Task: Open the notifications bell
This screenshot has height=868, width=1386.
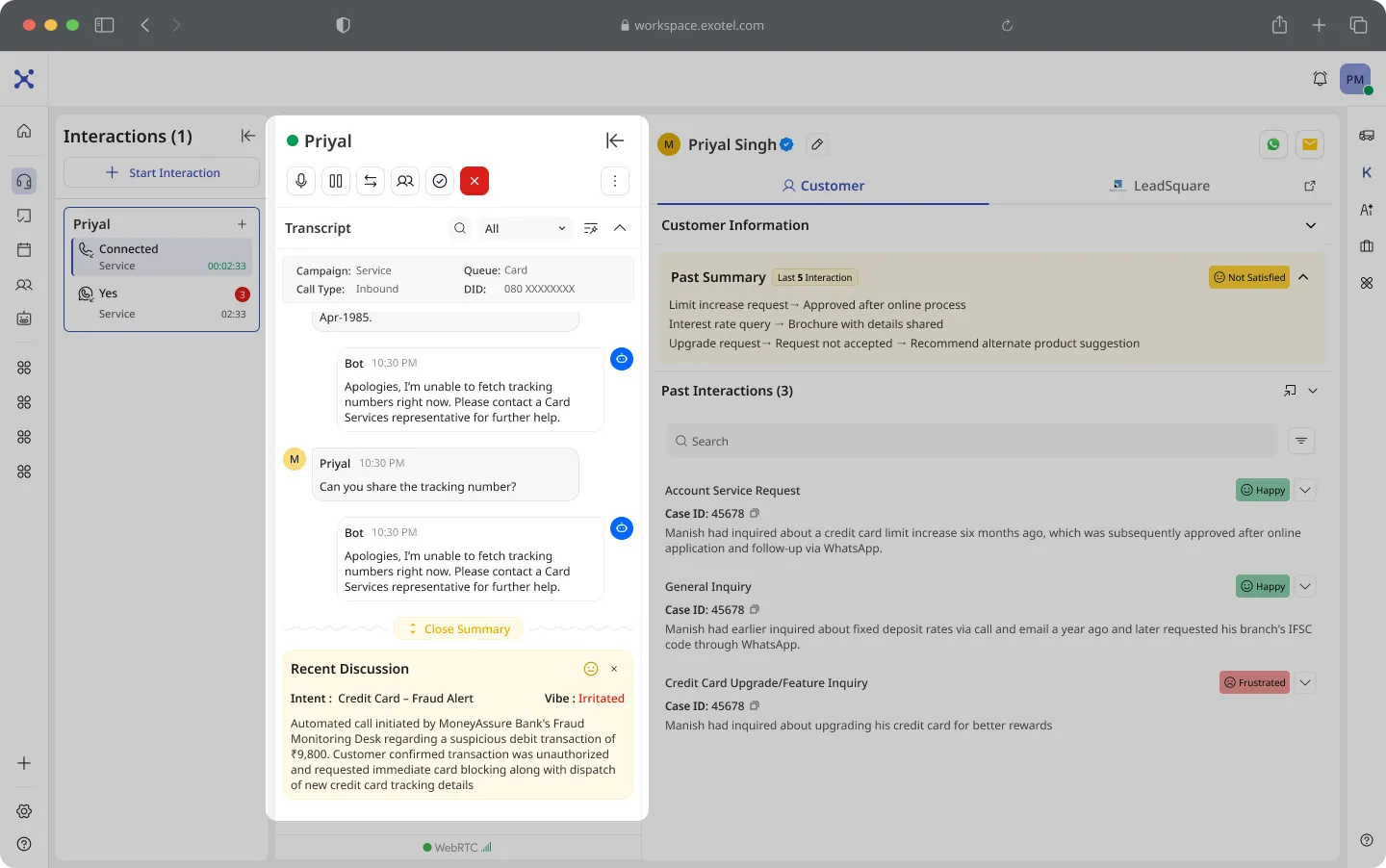Action: (1321, 79)
